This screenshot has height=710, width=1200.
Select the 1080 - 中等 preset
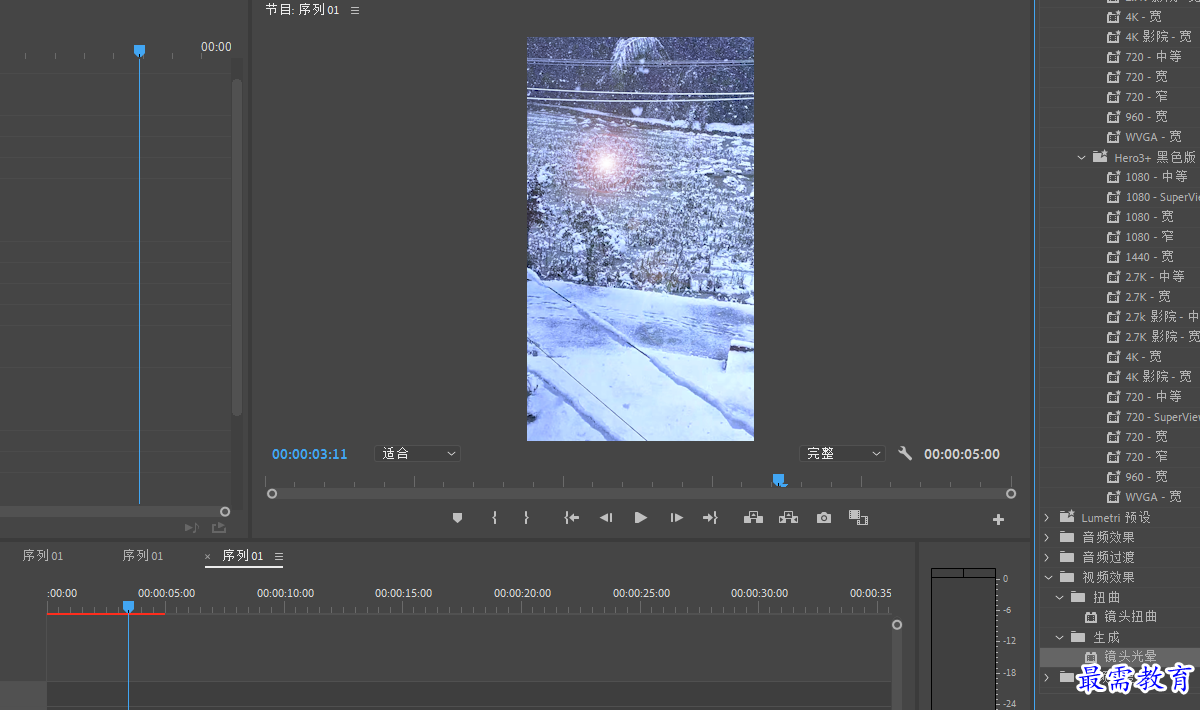[1156, 177]
